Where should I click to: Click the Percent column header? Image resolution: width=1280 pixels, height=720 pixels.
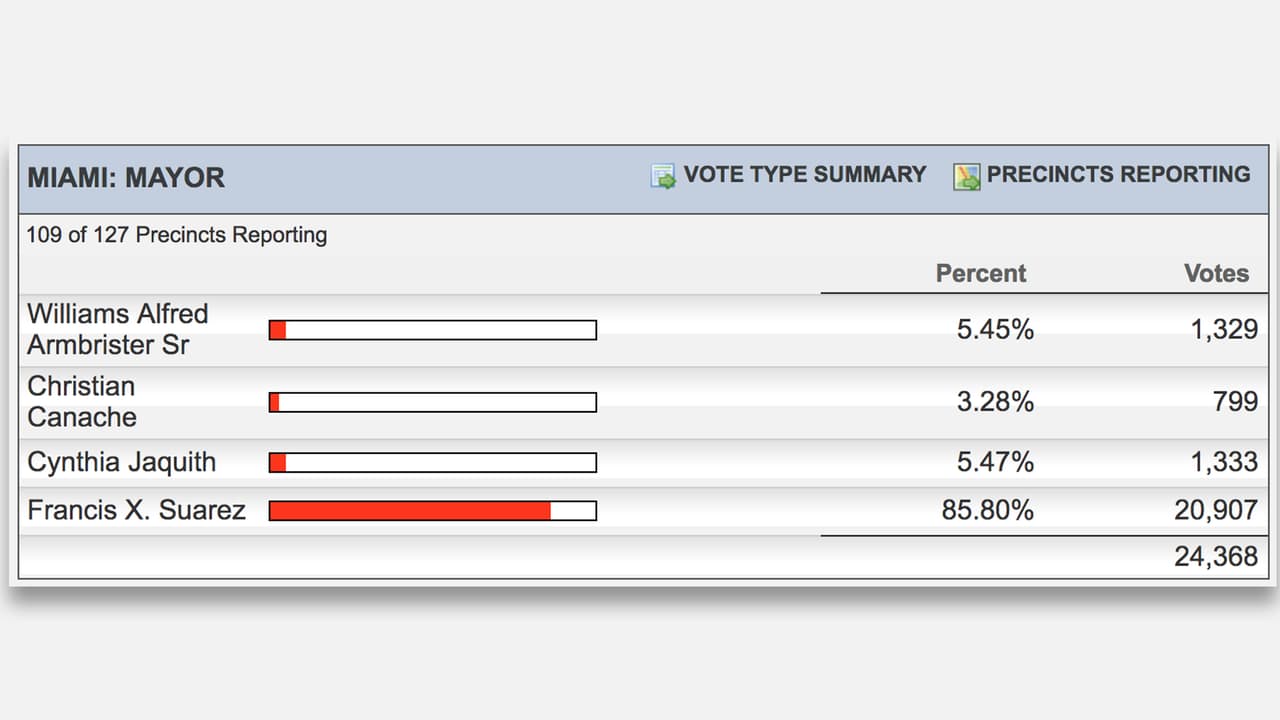coord(980,274)
